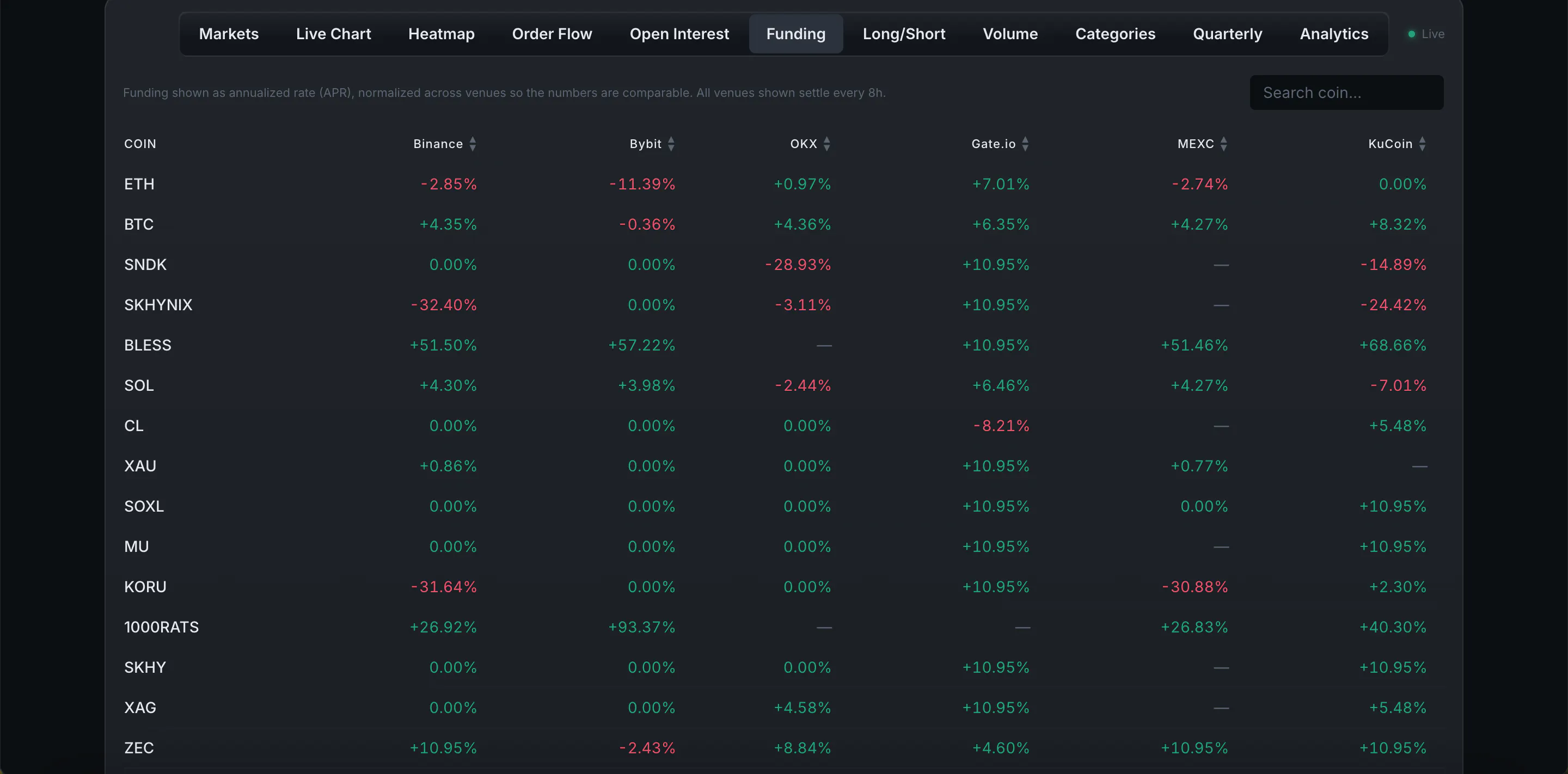This screenshot has width=1568, height=774.
Task: Select the Funding tab
Action: coord(796,34)
